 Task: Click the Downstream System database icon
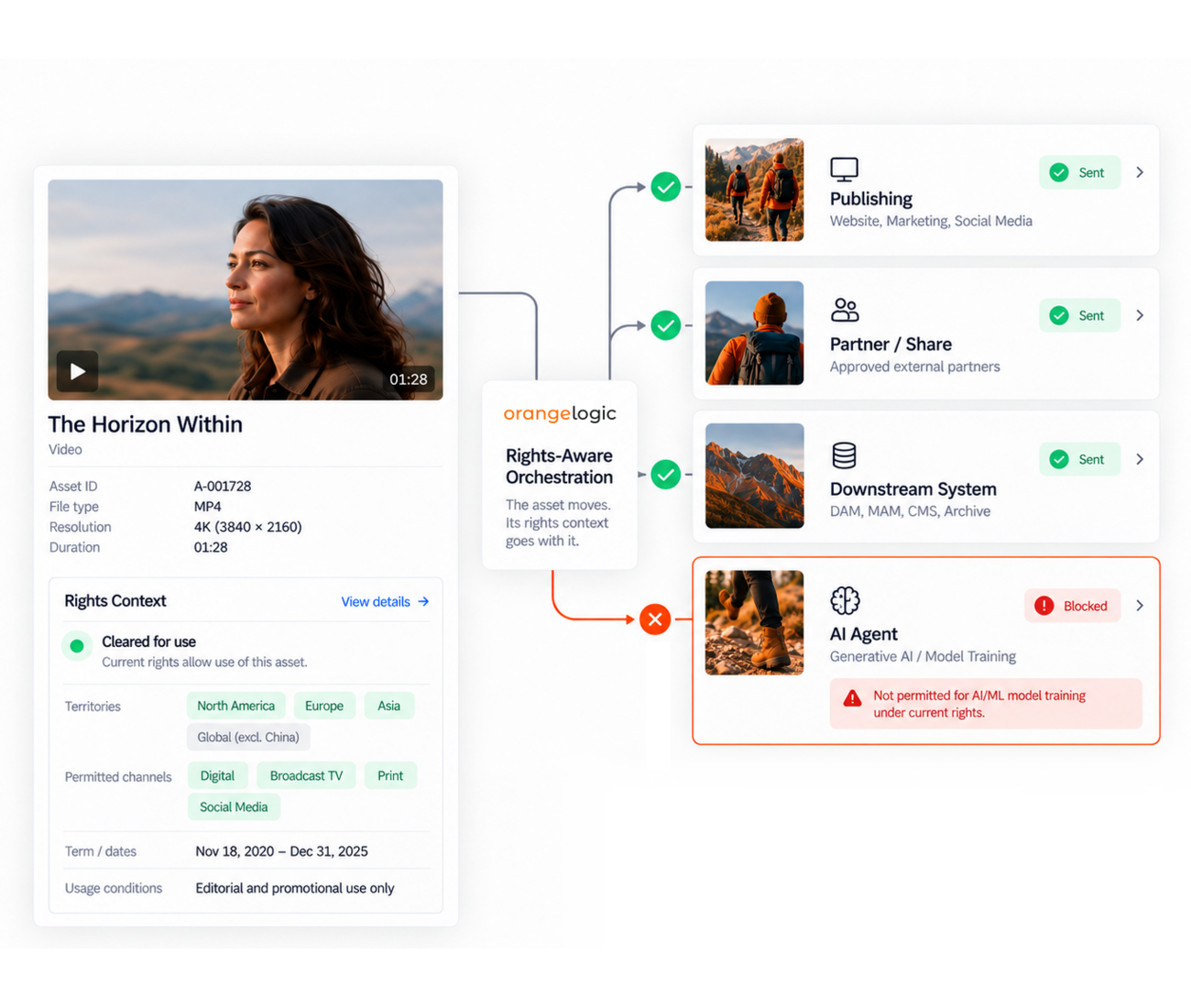pyautogui.click(x=844, y=455)
